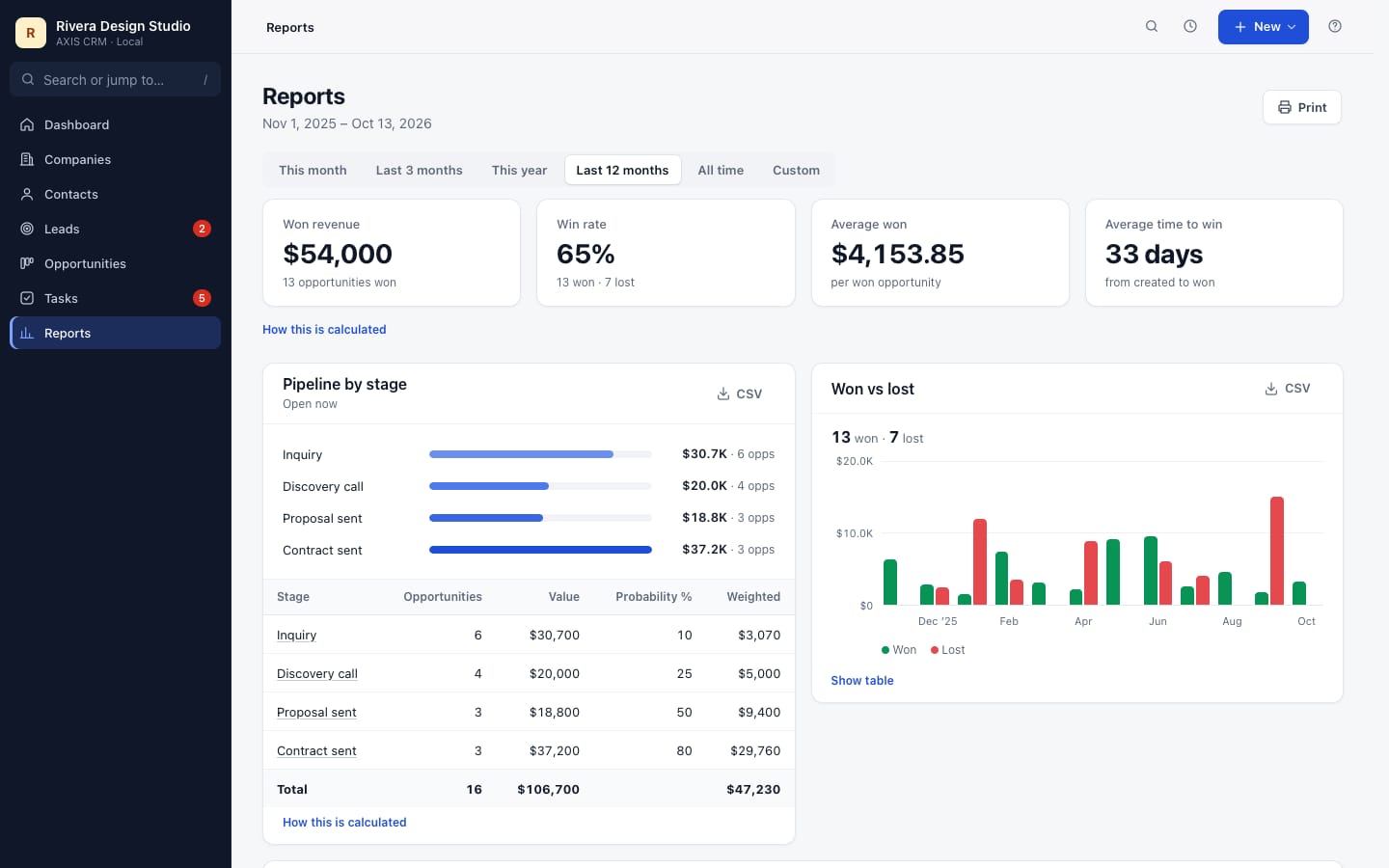Click the Leads badge showing 2
The image size is (1389, 868).
coord(202,229)
